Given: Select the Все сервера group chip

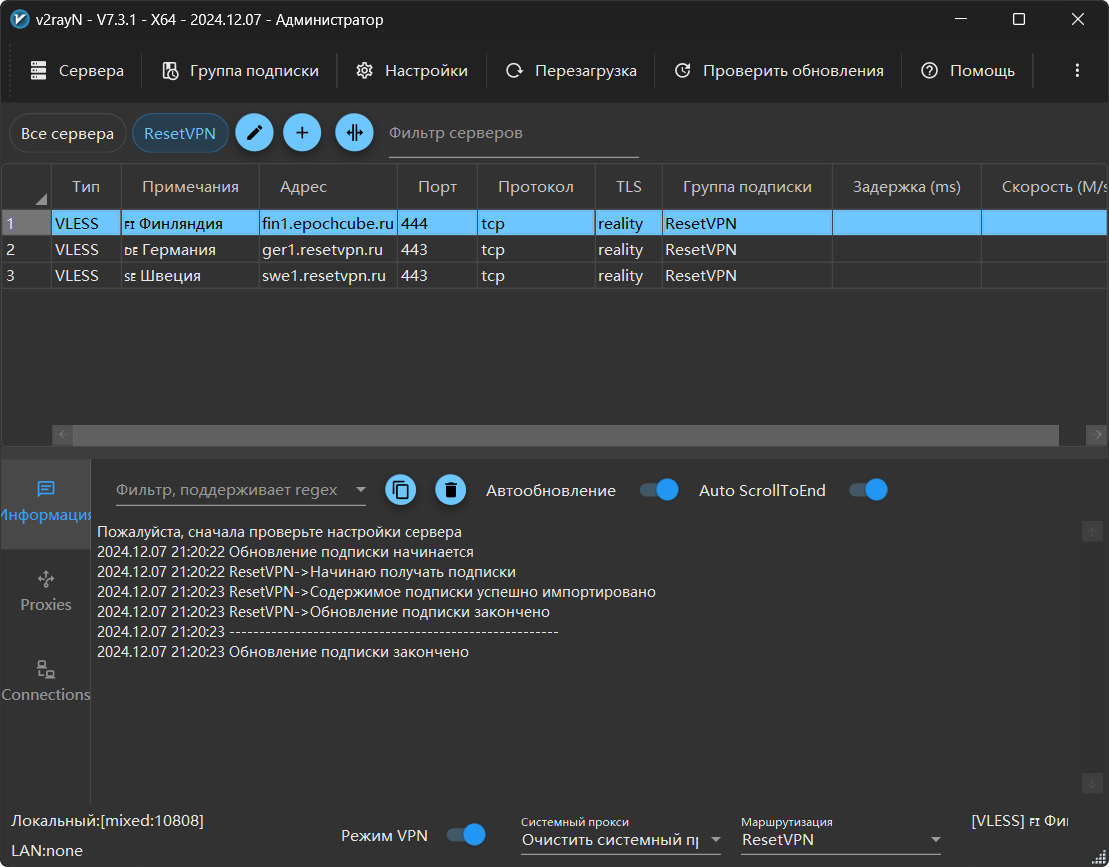Looking at the screenshot, I should pyautogui.click(x=67, y=134).
